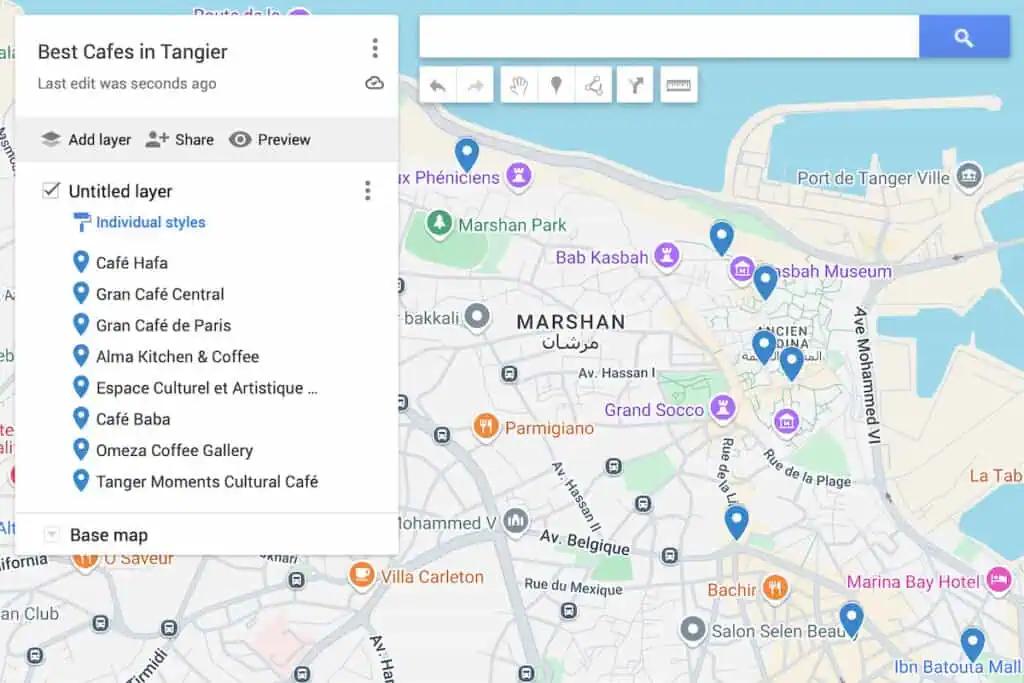This screenshot has width=1024, height=683.
Task: Click Bab Kasbah purple marker
Action: click(x=667, y=255)
